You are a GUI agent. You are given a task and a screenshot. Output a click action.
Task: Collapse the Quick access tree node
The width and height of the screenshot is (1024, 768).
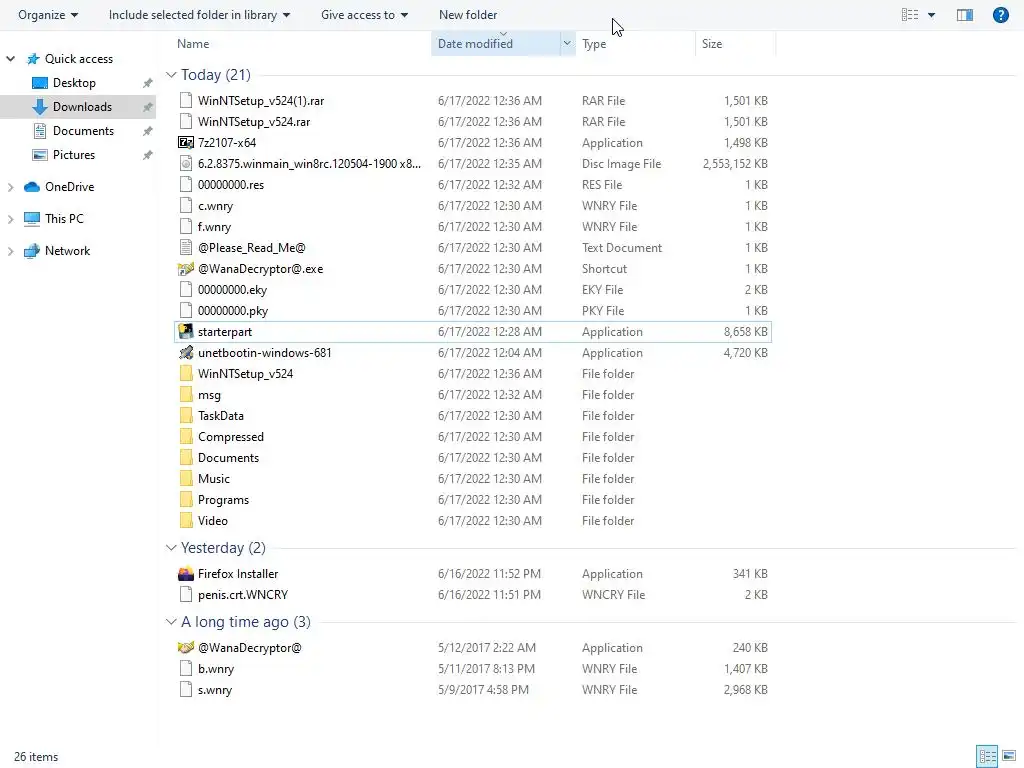10,59
